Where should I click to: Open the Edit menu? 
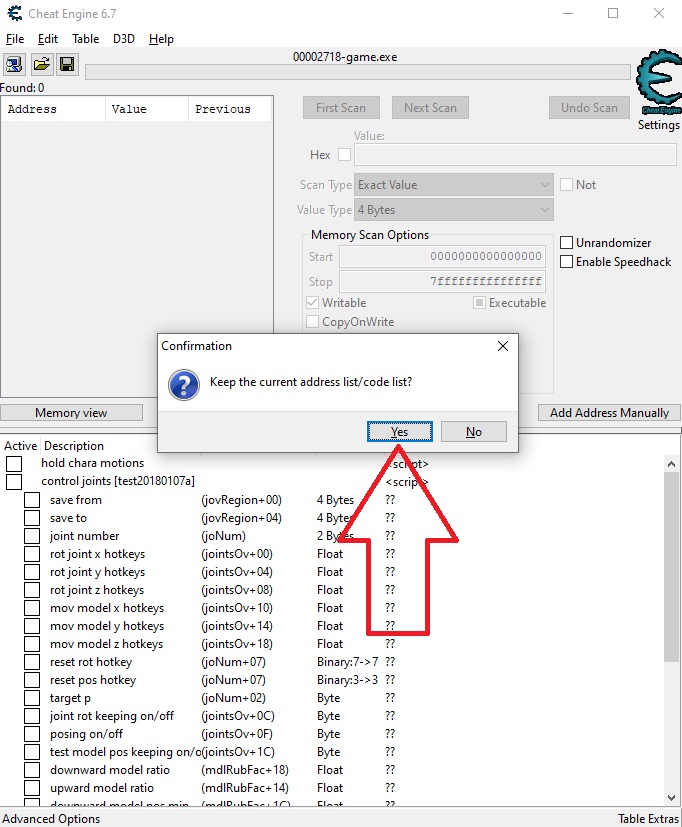[47, 39]
